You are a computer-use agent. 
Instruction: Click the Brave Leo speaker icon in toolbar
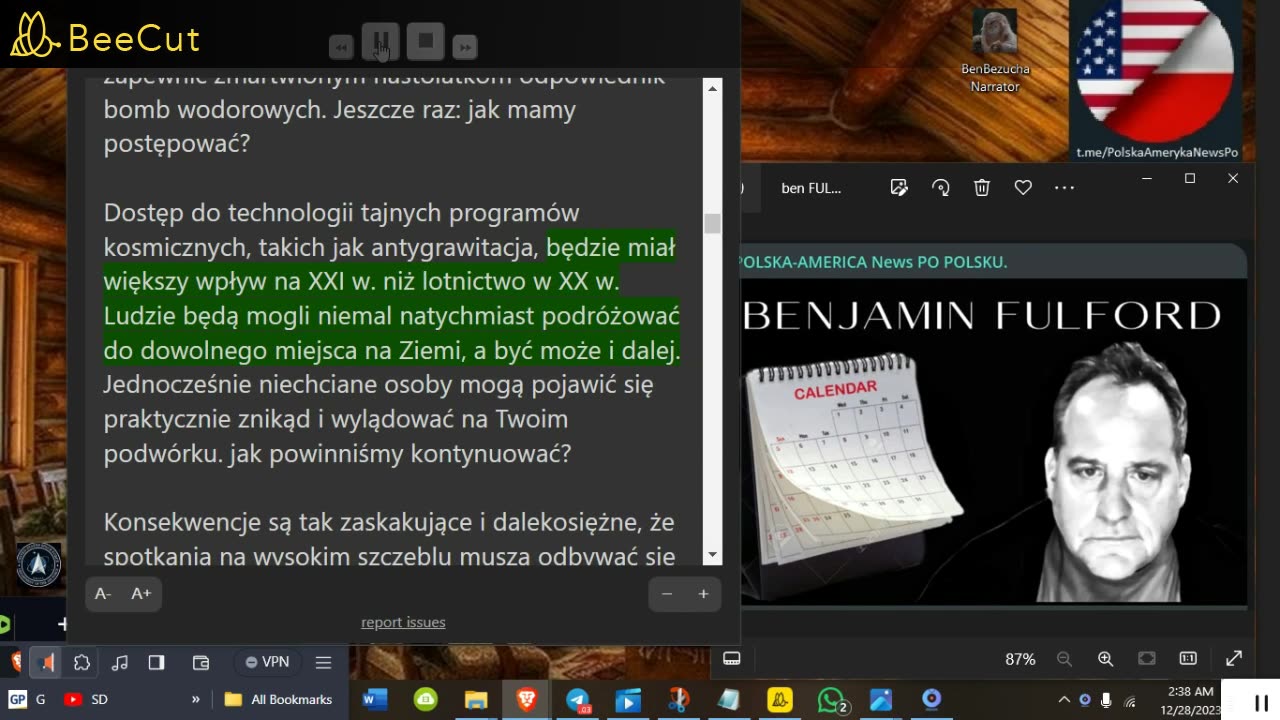(46, 662)
